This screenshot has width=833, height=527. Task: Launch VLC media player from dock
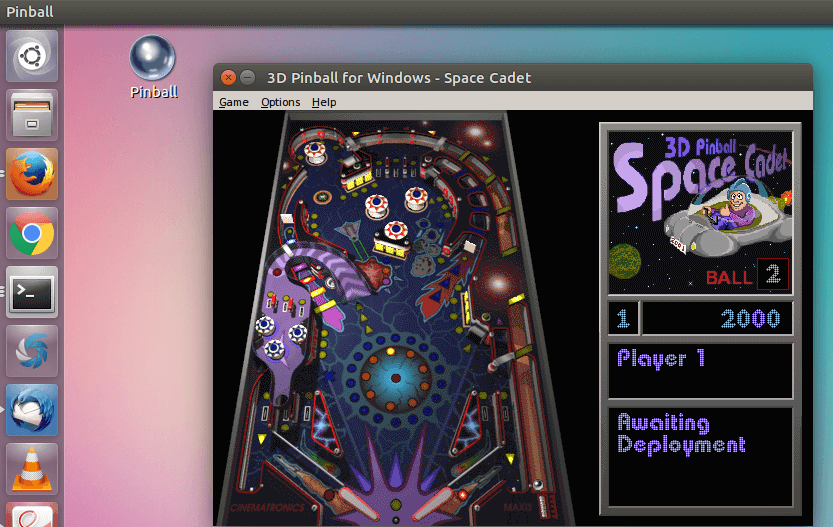32,468
